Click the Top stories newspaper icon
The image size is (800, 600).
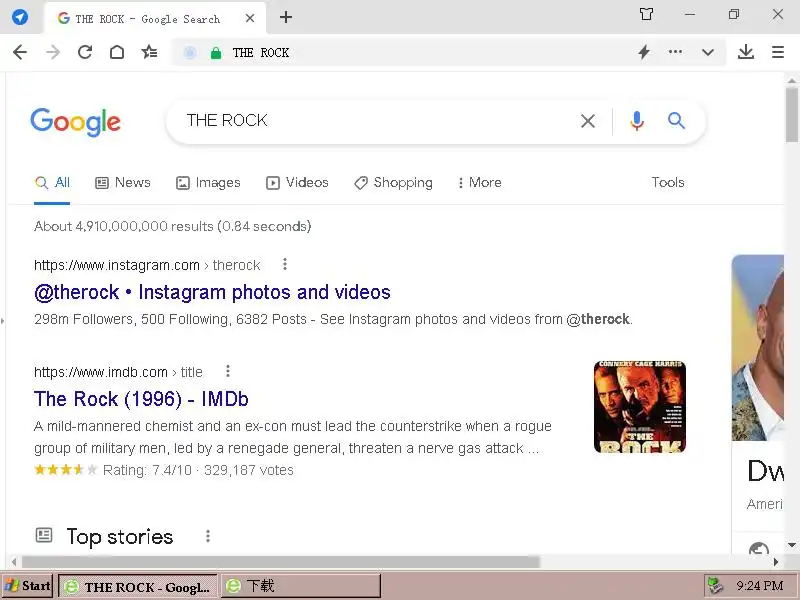click(44, 535)
